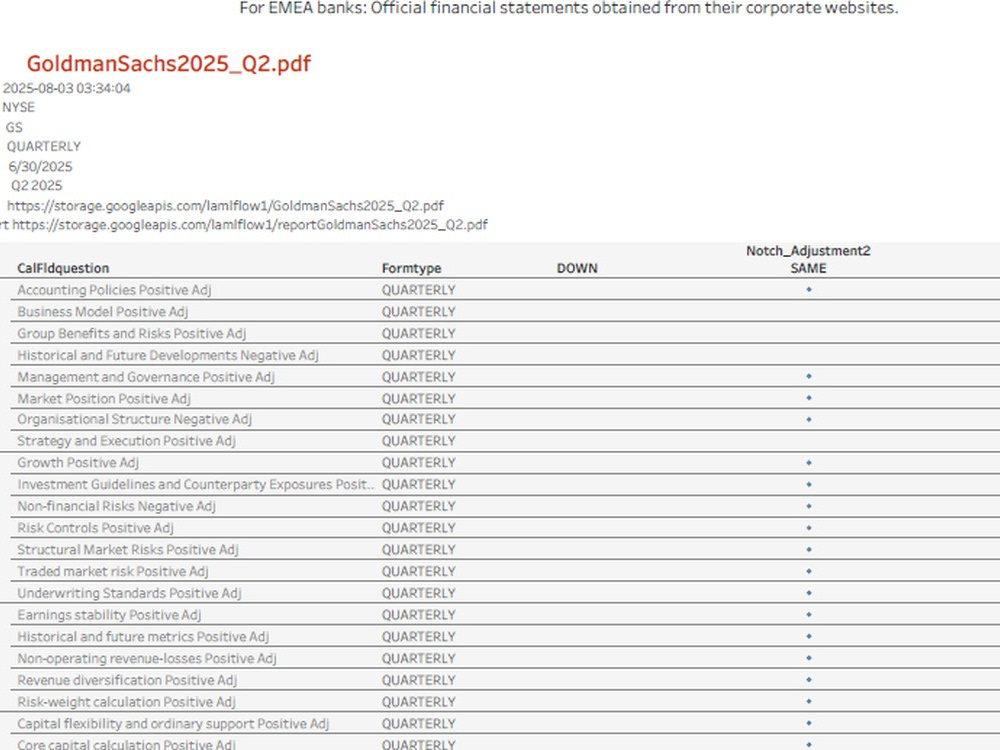Viewport: 1000px width, 750px height.
Task: Select Traded market risk Positive Adj label
Action: tap(113, 571)
